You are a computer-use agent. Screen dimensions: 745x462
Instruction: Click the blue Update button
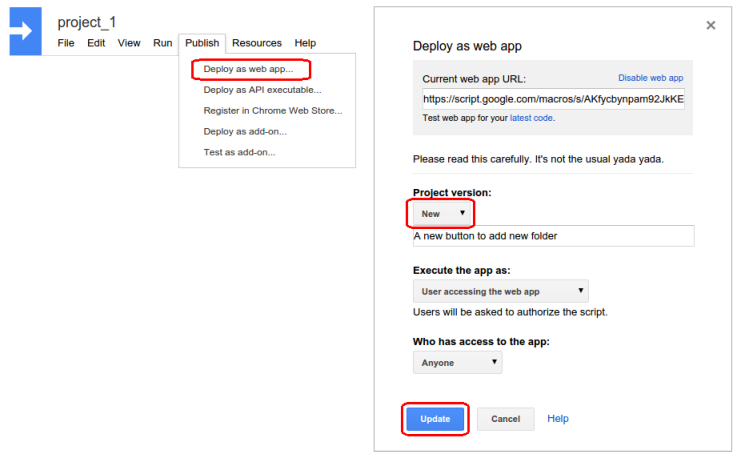[x=435, y=419]
